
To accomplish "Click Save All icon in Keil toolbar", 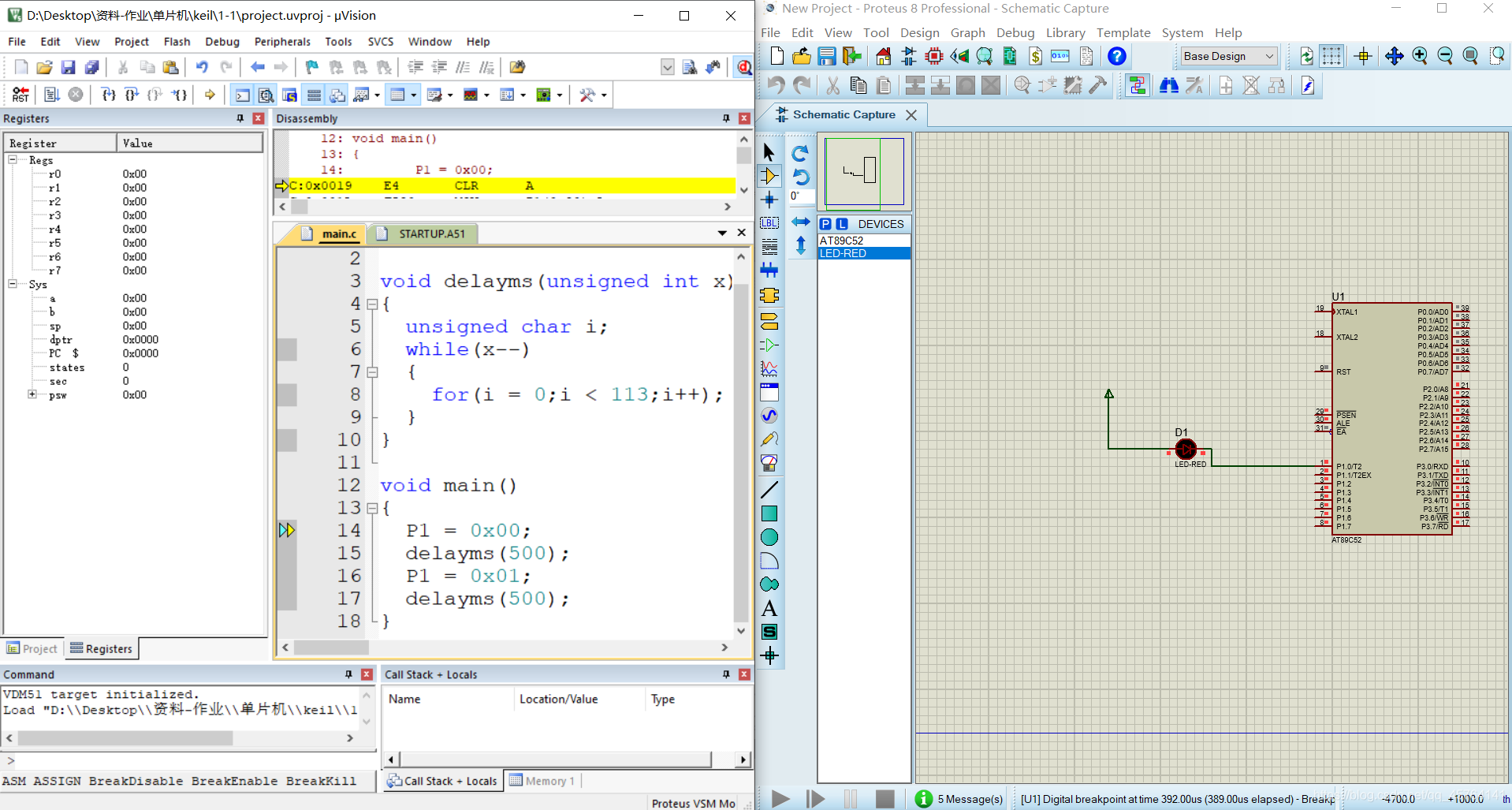I will (92, 67).
